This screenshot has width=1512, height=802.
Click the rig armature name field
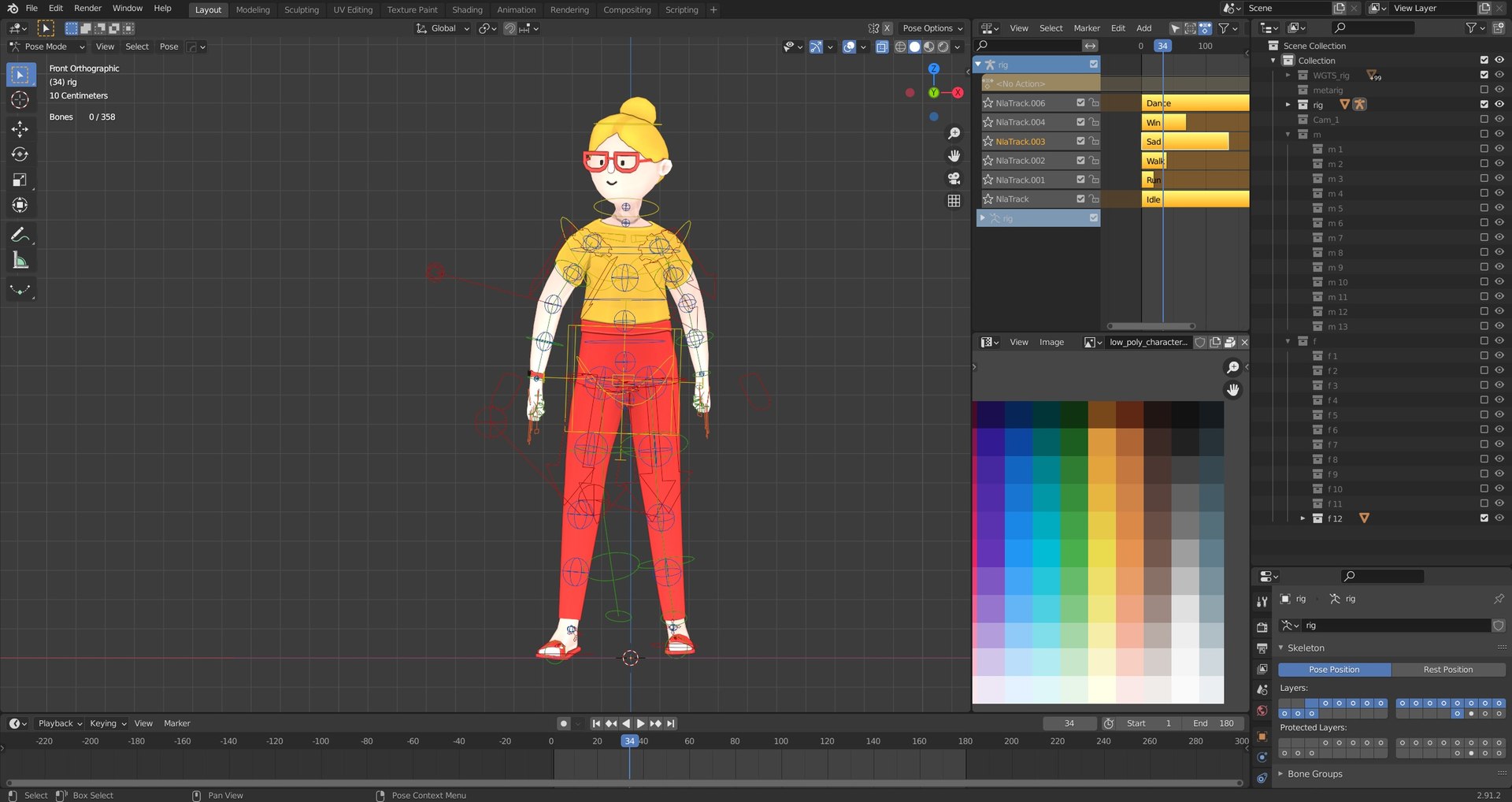coord(1395,626)
